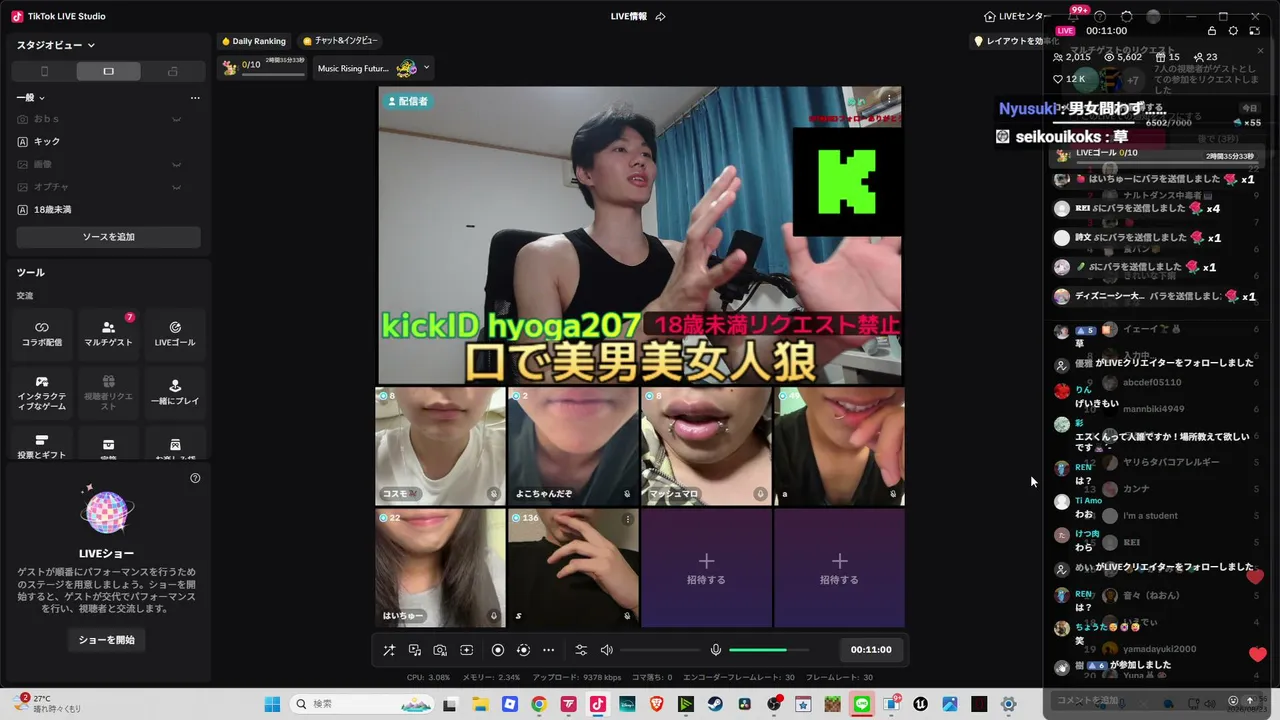Toggle はいちゅー guest microphone
Viewport: 1280px width, 720px height.
pos(494,616)
